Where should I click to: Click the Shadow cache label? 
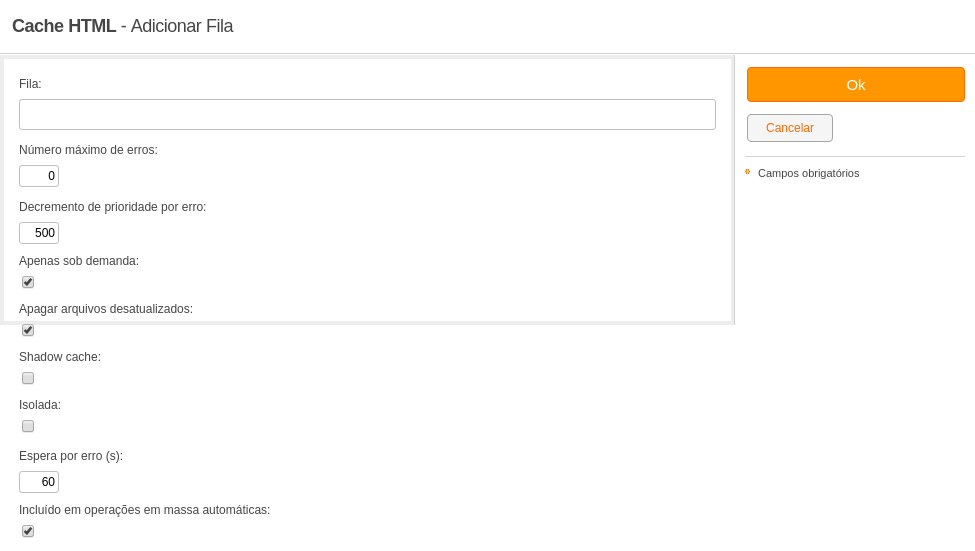click(60, 357)
